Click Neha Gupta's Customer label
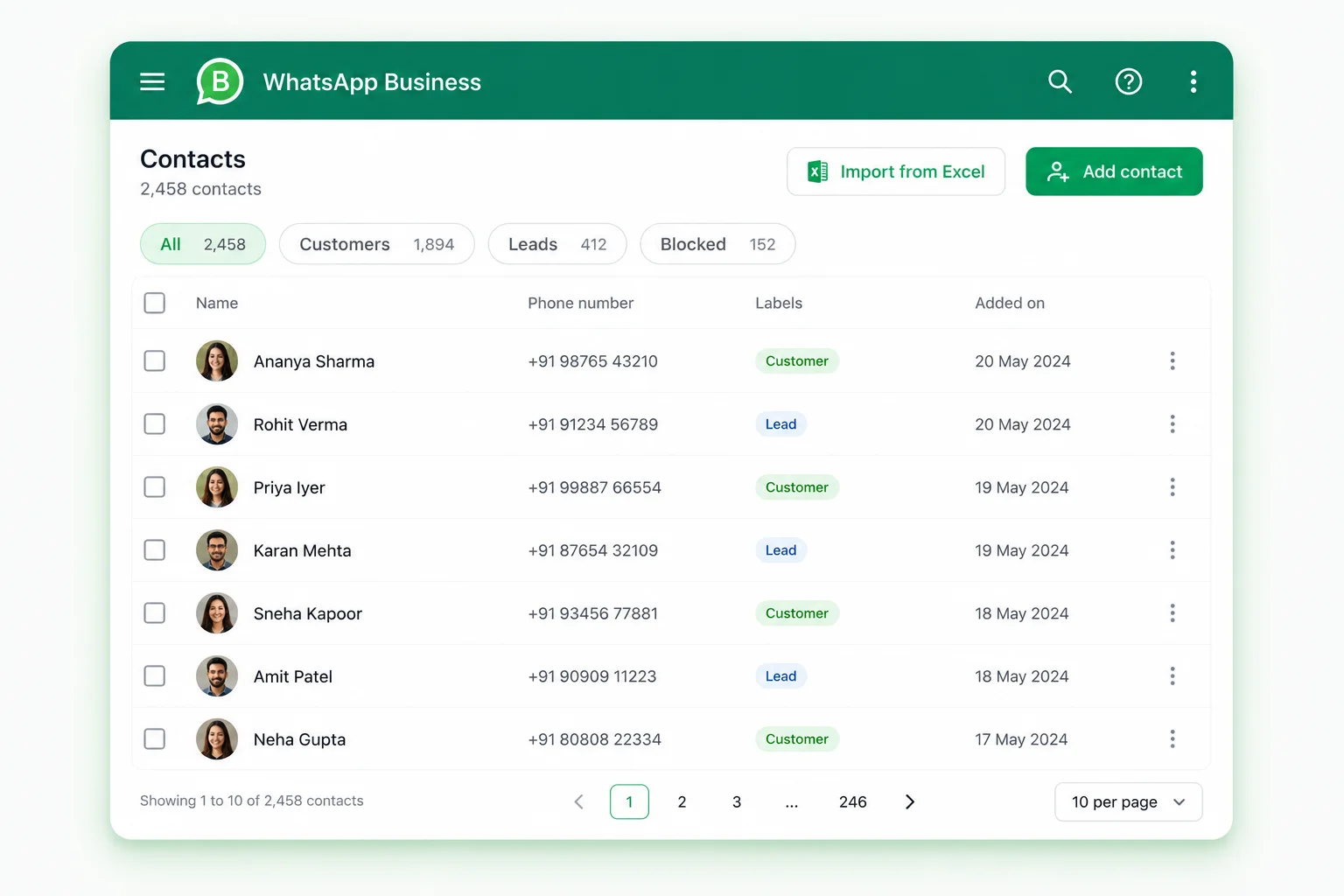This screenshot has height=896, width=1344. [797, 739]
